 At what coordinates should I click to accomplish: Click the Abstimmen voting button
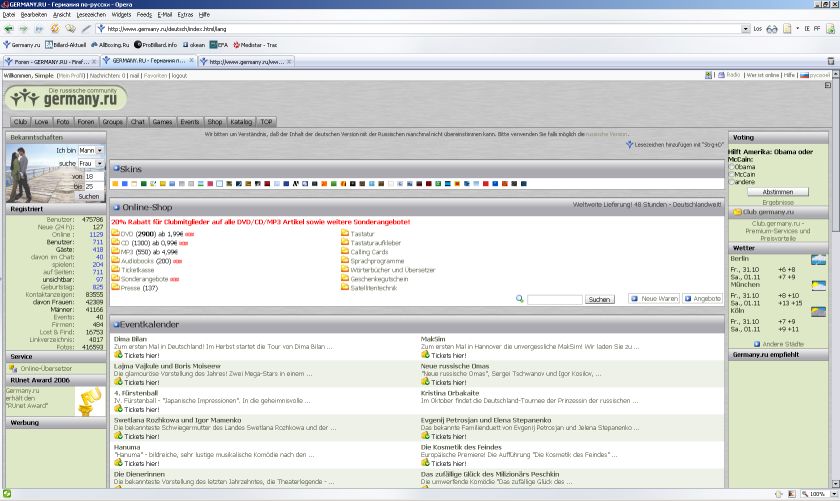click(778, 192)
